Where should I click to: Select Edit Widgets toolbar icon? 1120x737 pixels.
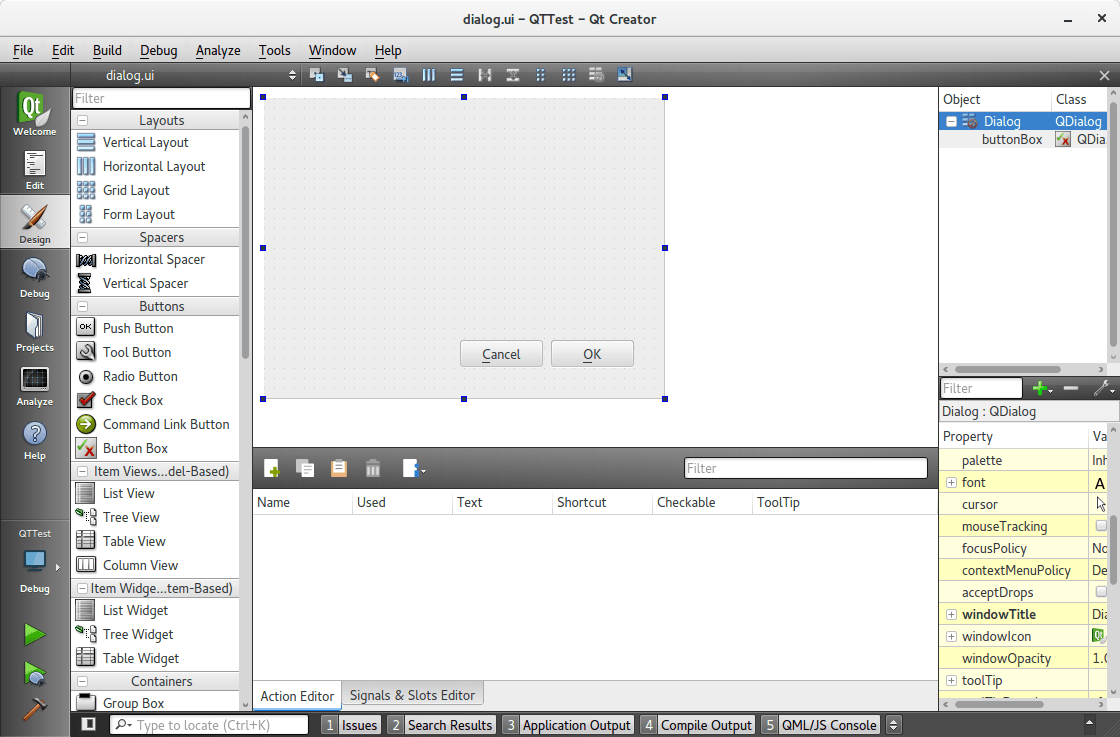pos(316,75)
